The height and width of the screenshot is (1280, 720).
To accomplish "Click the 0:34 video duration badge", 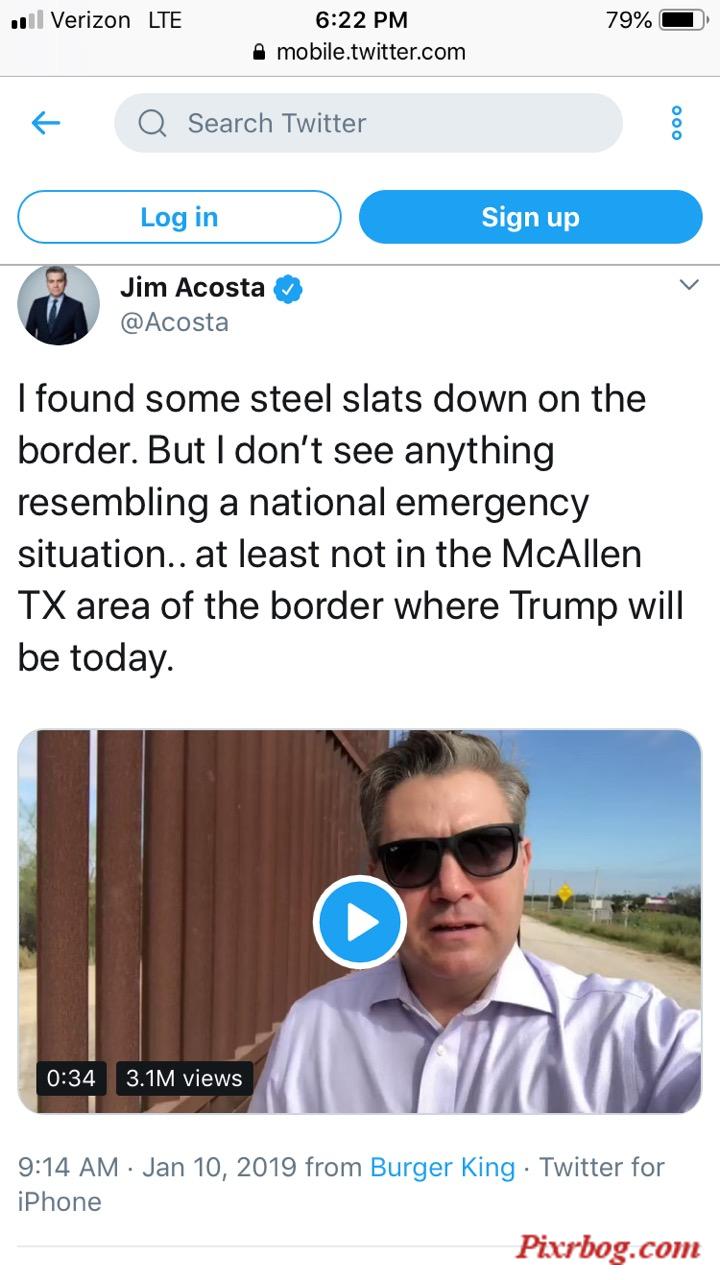I will (x=71, y=1078).
